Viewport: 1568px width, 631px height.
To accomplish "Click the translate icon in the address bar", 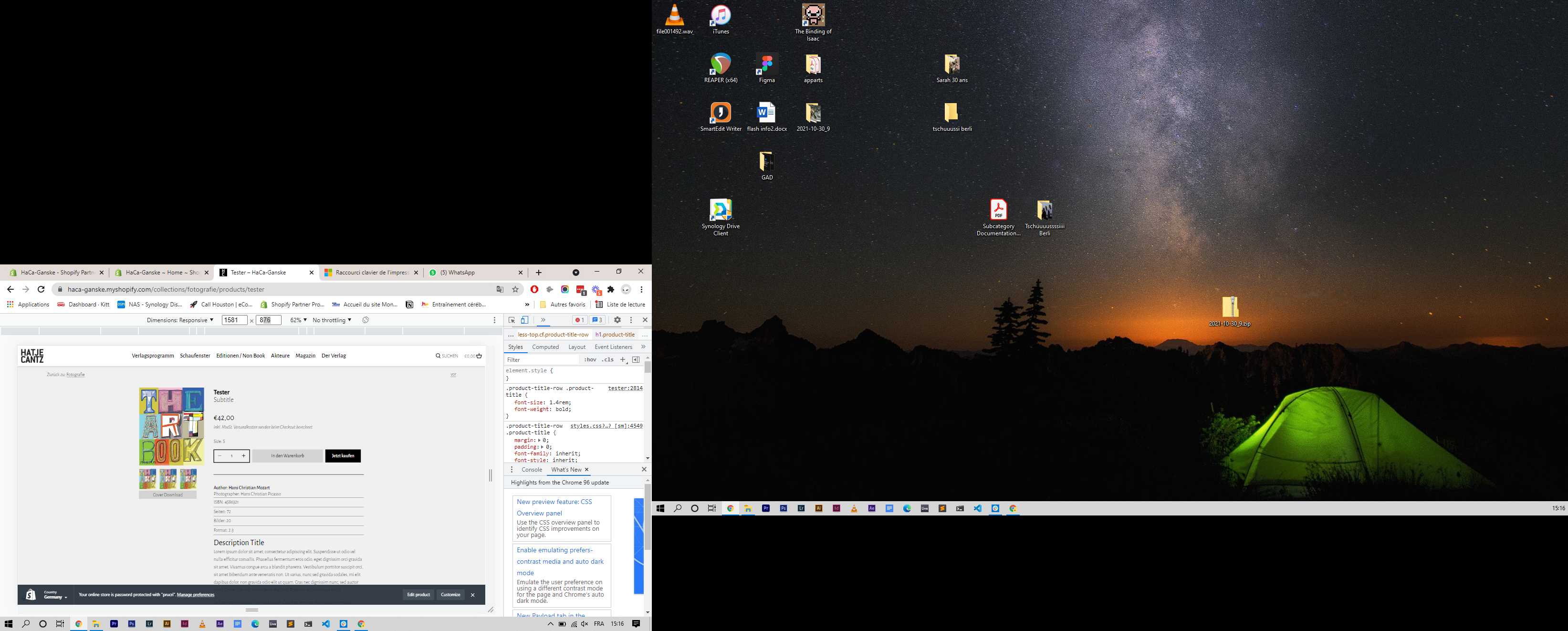I will tap(500, 289).
